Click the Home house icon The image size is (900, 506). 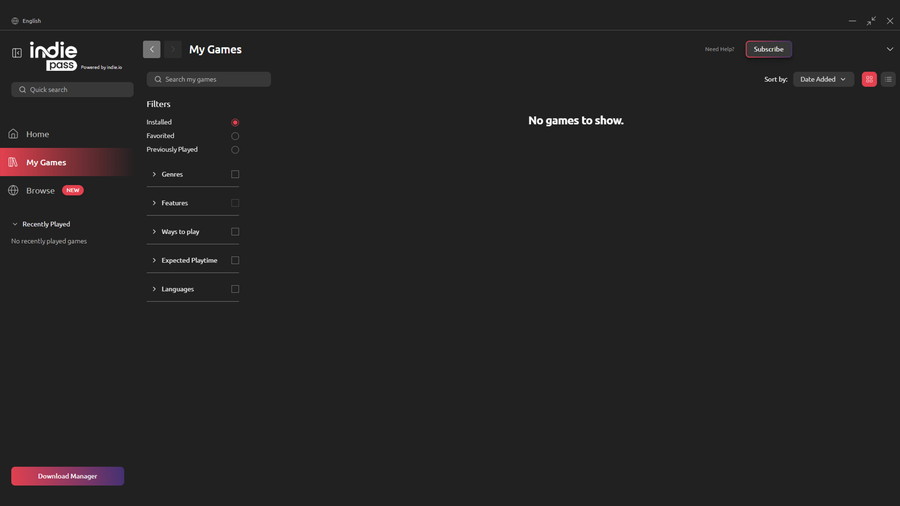pyautogui.click(x=13, y=134)
